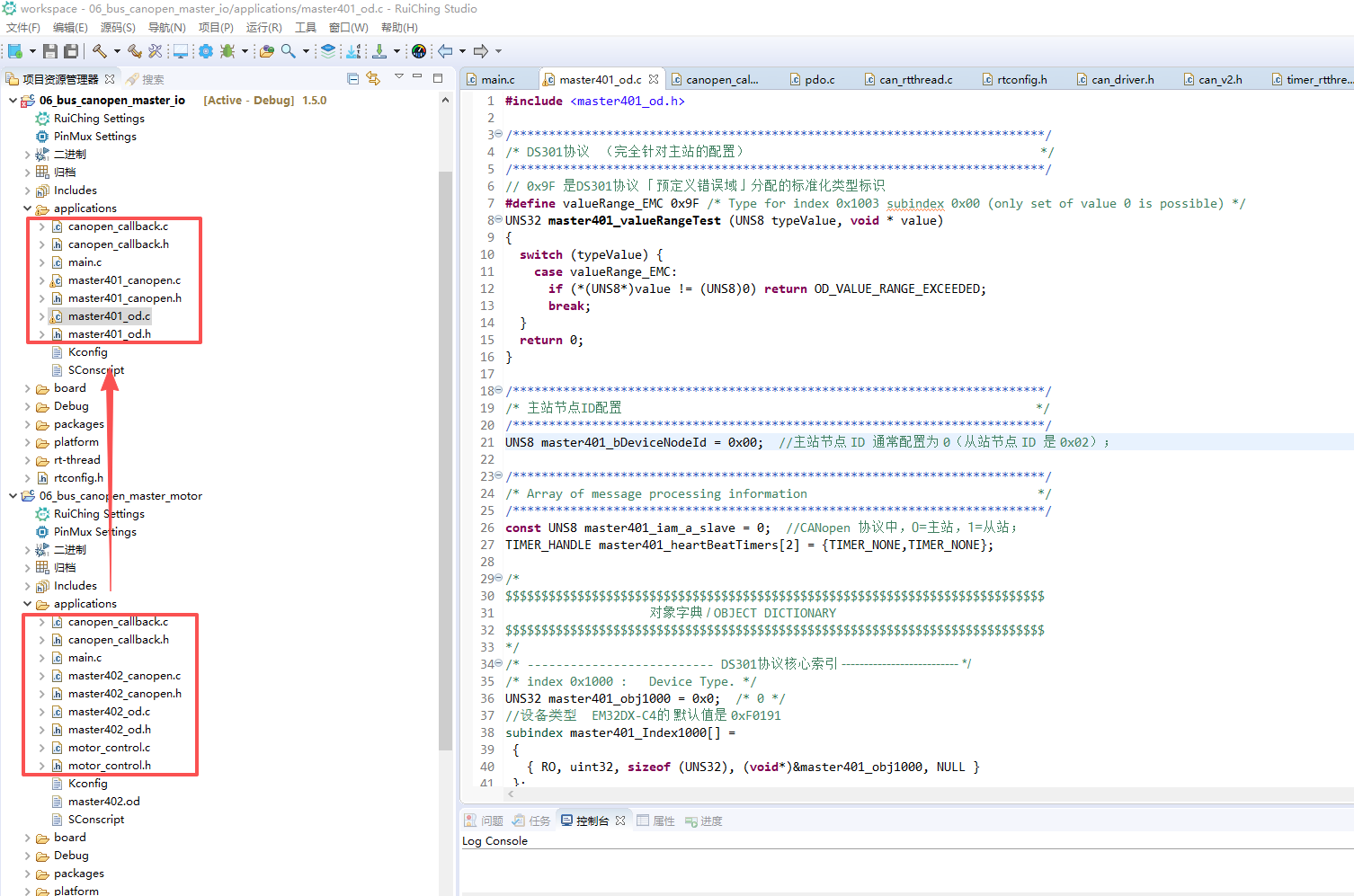The image size is (1354, 896).
Task: Open the 帮助(H) menu
Action: 399,28
